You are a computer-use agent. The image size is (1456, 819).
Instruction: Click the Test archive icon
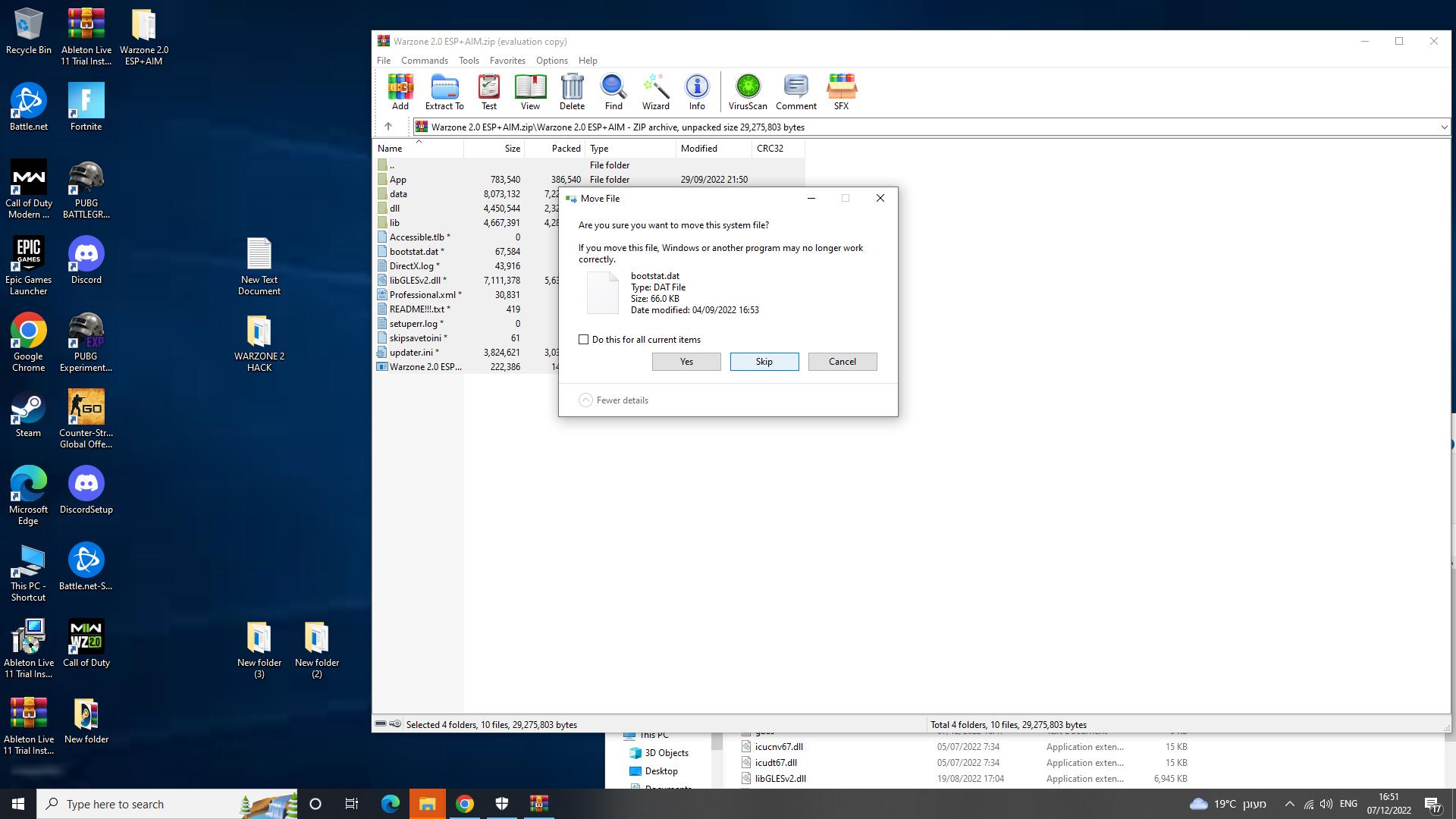click(x=489, y=92)
